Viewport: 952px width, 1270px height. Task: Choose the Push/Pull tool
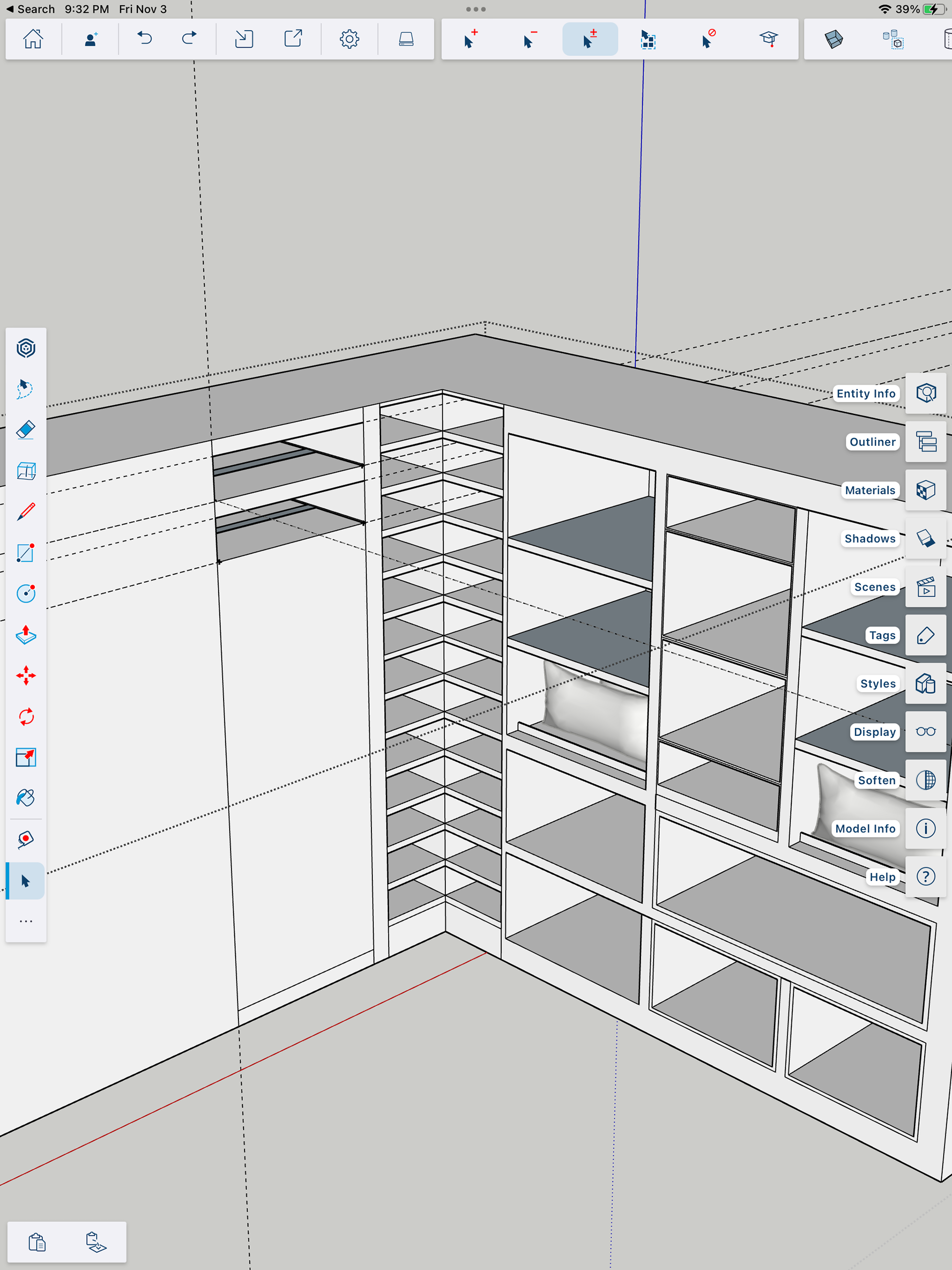(26, 634)
